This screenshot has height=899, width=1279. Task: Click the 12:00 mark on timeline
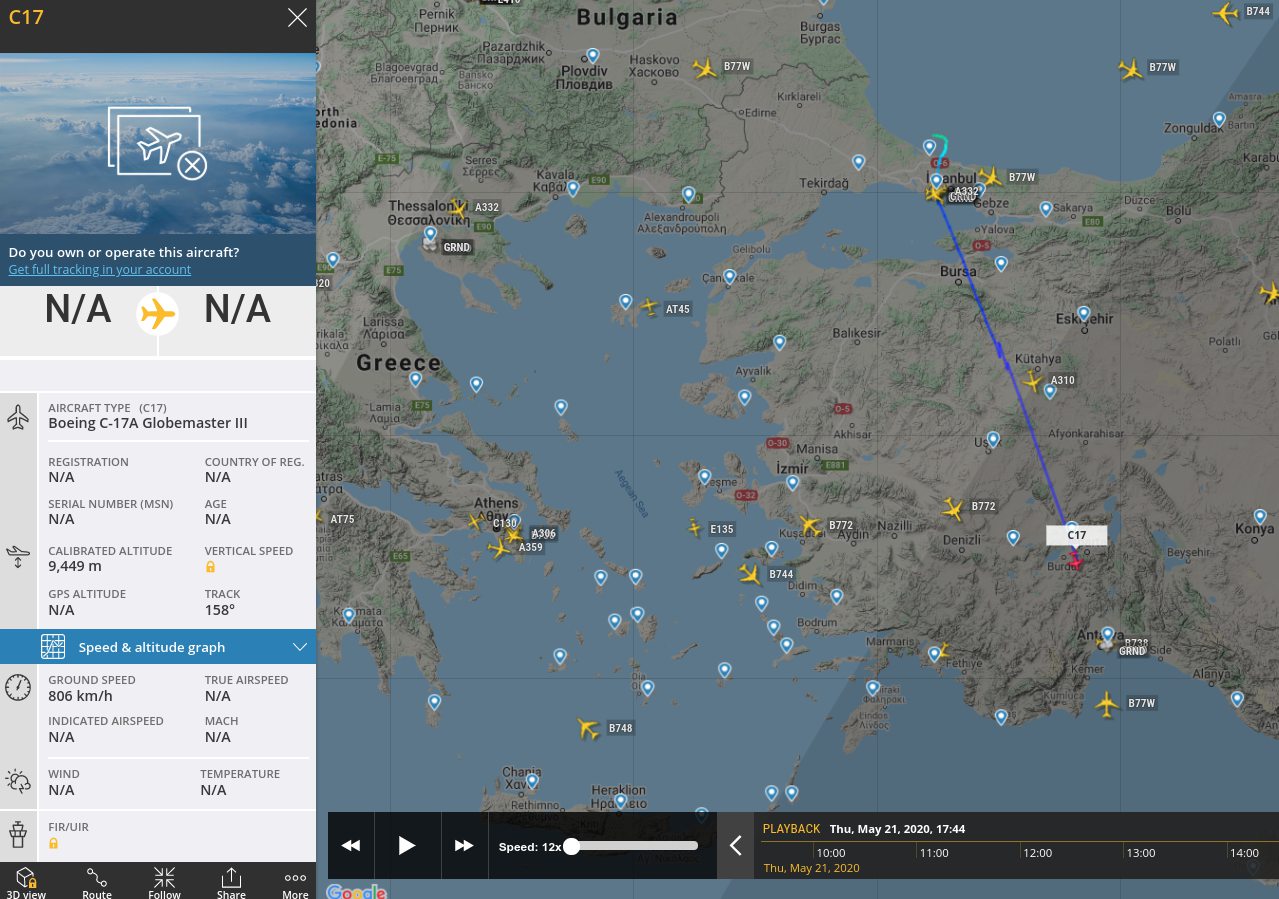[x=1038, y=853]
